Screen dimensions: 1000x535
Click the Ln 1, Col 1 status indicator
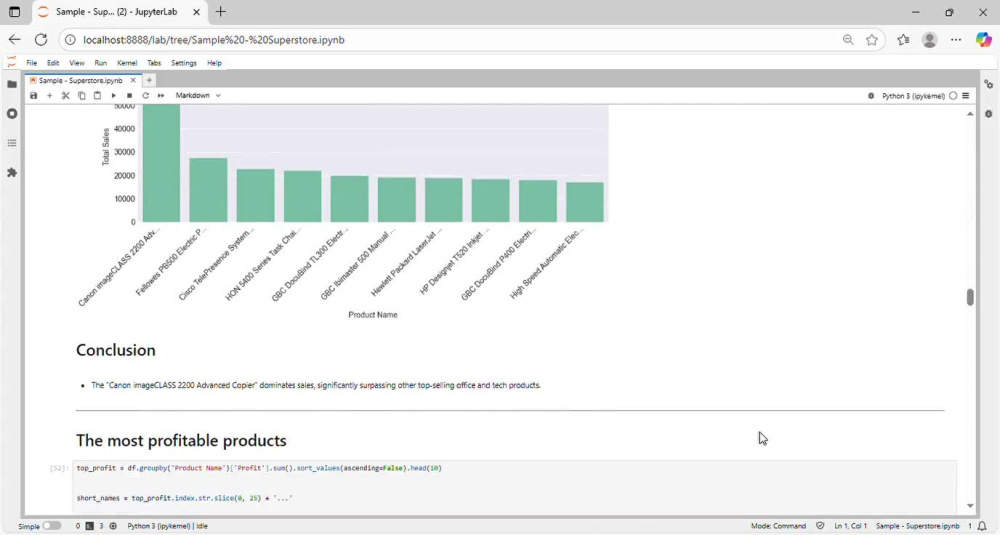click(x=850, y=526)
